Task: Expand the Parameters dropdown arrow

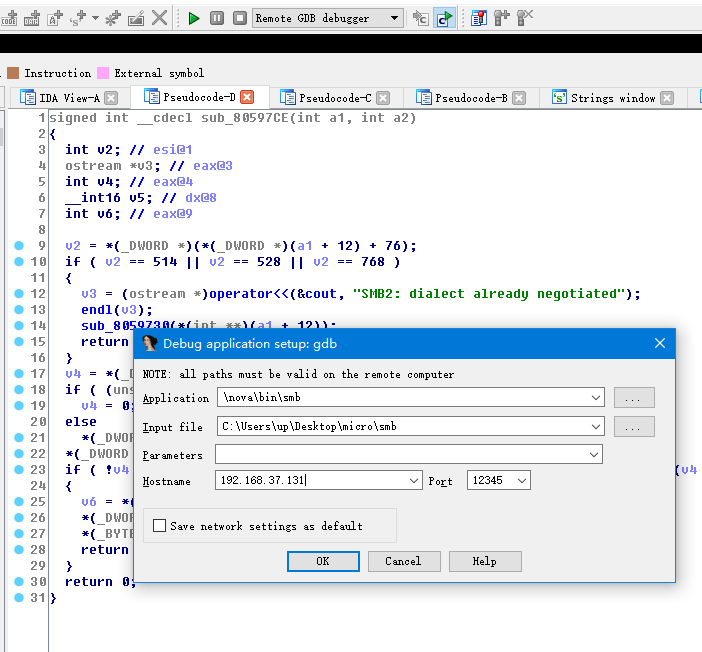Action: (594, 455)
